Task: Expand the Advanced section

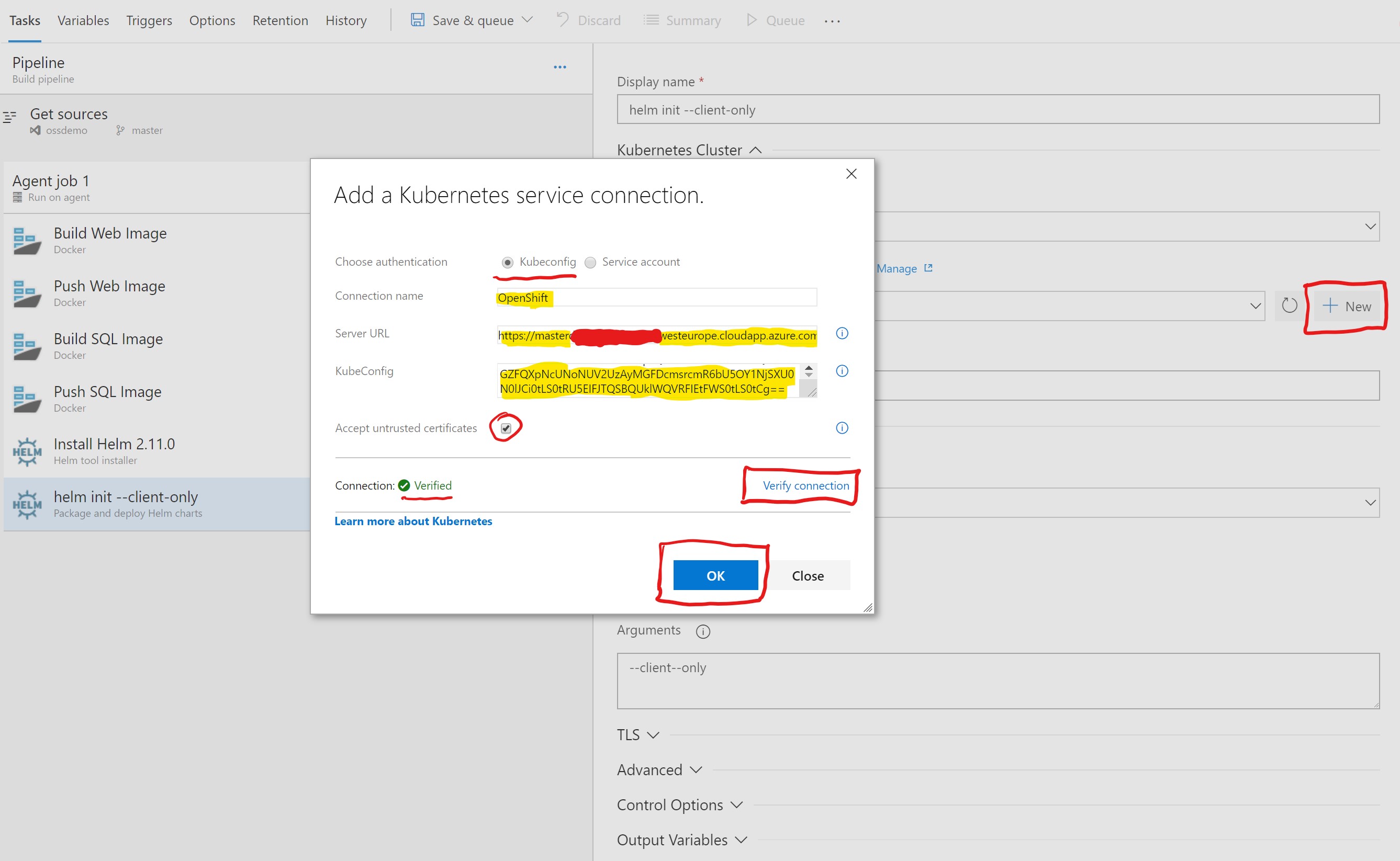Action: click(x=659, y=770)
